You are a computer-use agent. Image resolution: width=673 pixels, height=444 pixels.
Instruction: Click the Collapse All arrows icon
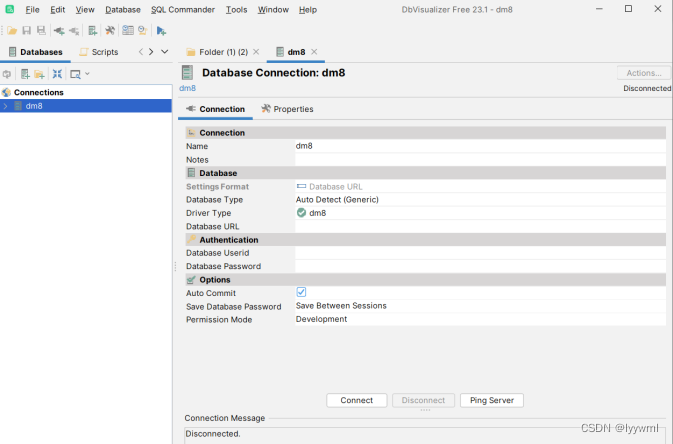pos(57,74)
